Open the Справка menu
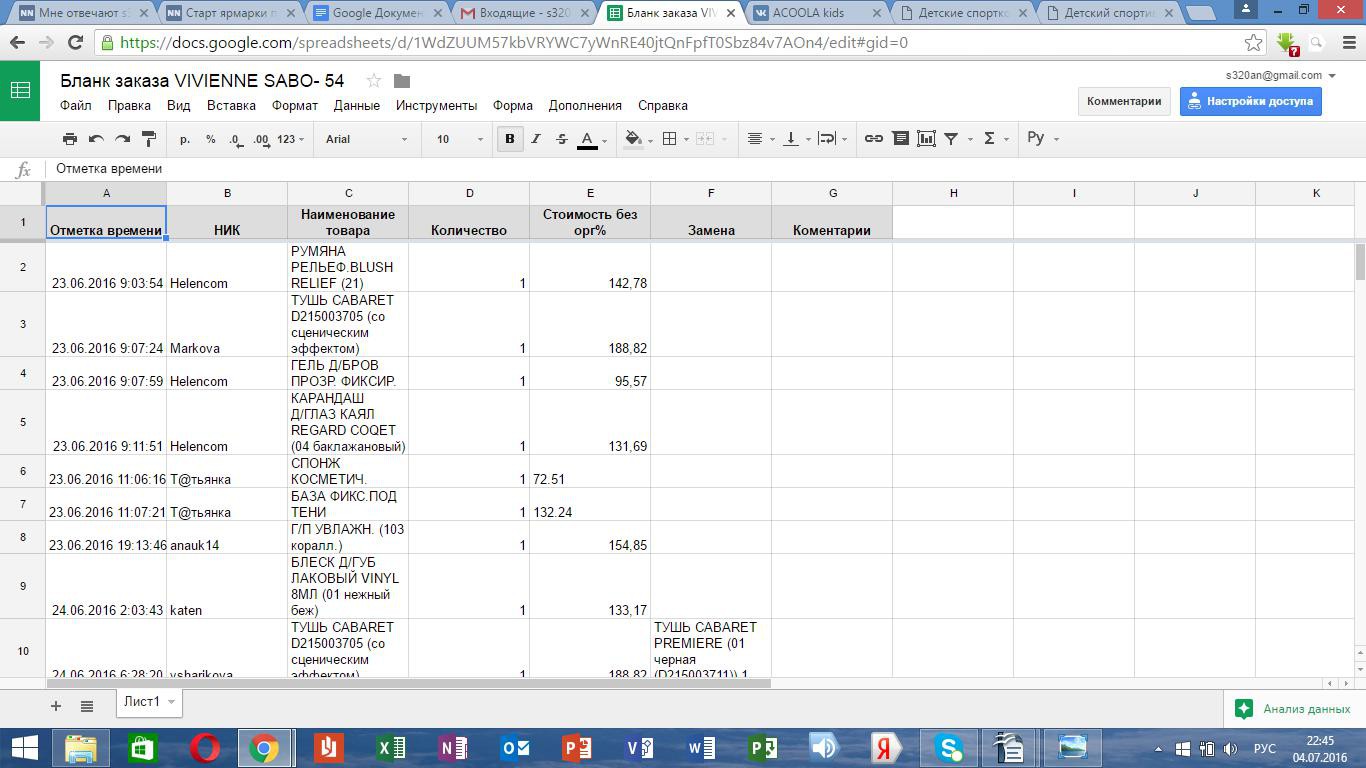The height and width of the screenshot is (768, 1366). click(663, 105)
